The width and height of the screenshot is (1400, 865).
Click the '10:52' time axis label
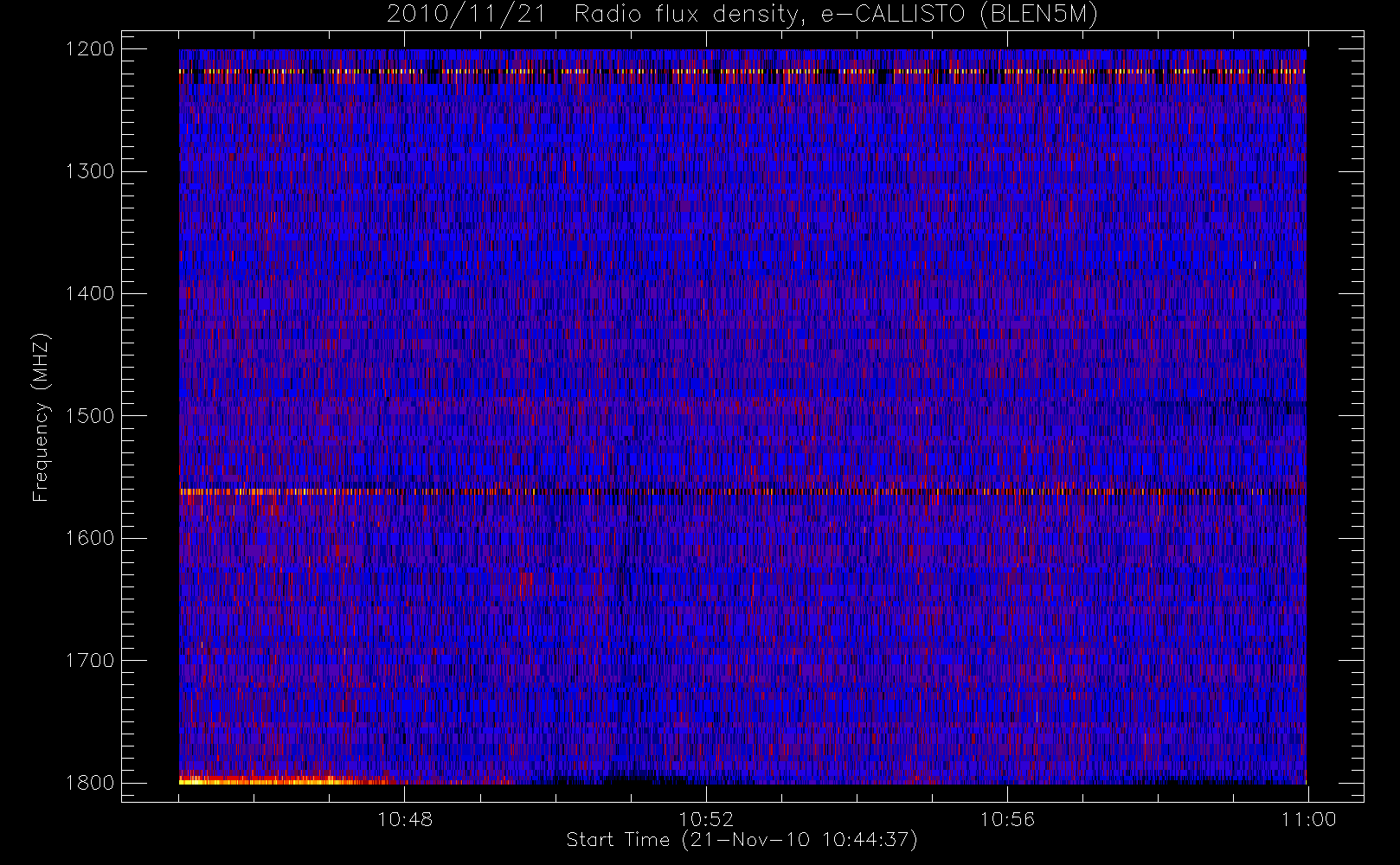pos(706,819)
